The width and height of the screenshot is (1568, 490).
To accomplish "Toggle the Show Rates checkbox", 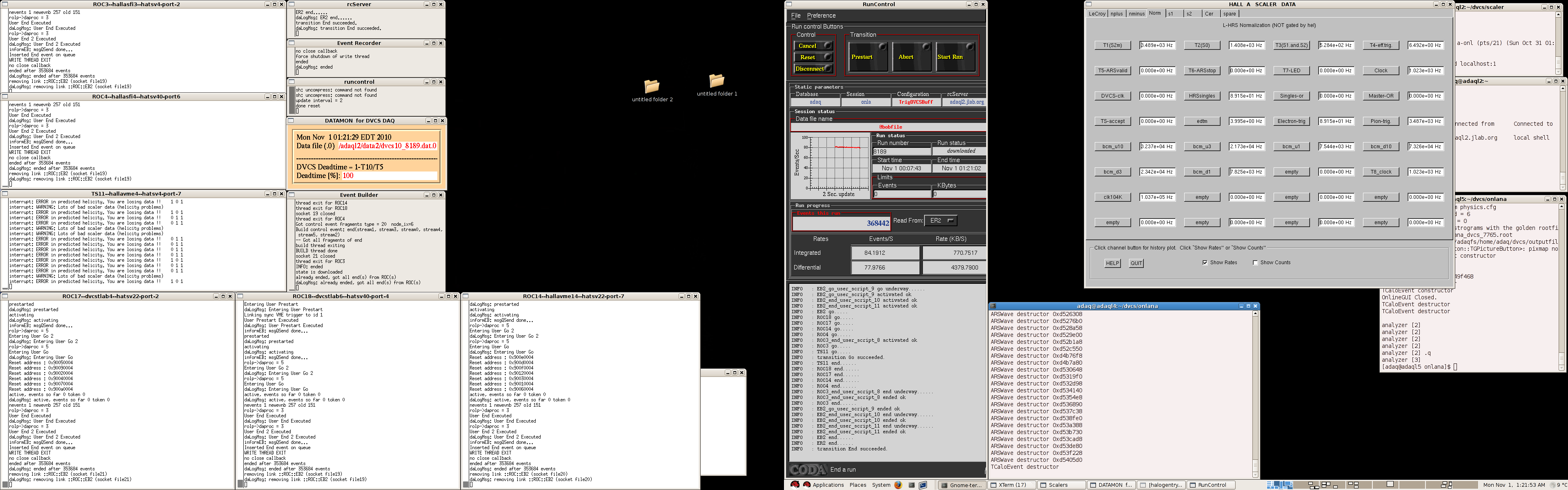I will pyautogui.click(x=1205, y=263).
